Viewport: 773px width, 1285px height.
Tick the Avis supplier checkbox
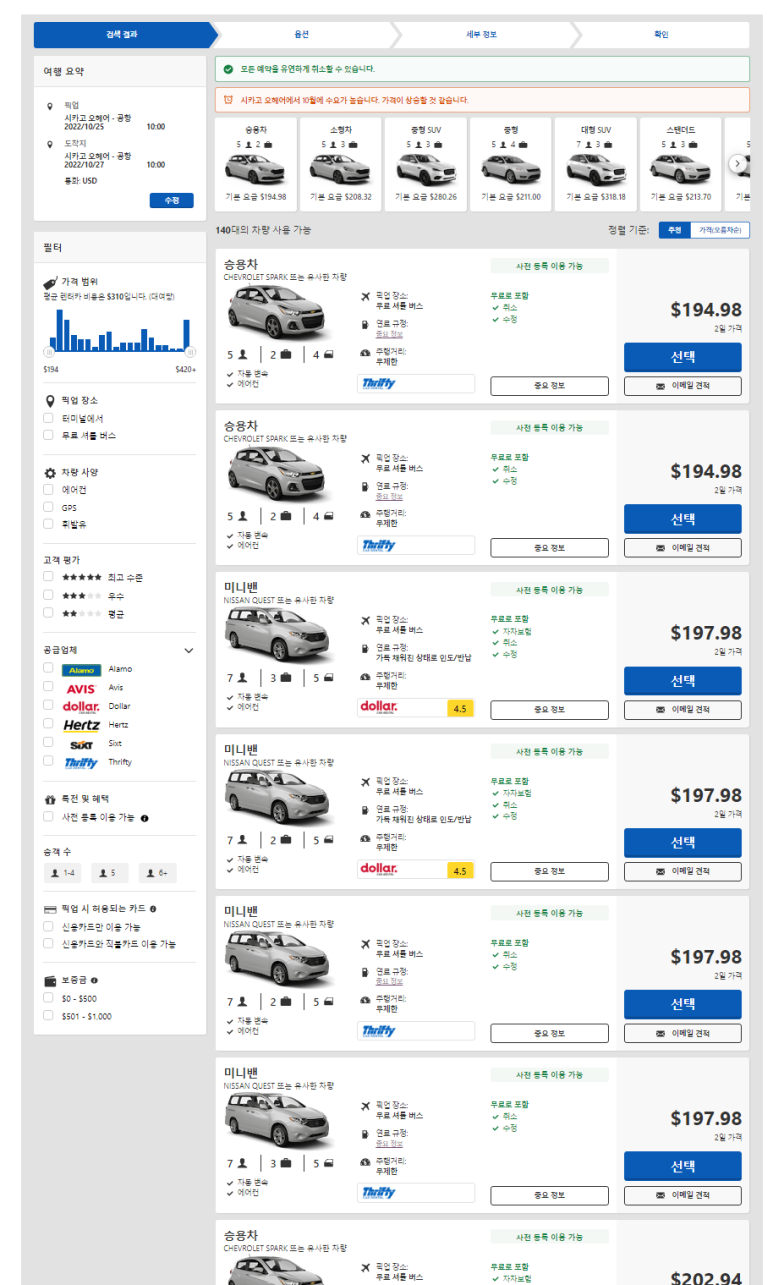point(48,687)
